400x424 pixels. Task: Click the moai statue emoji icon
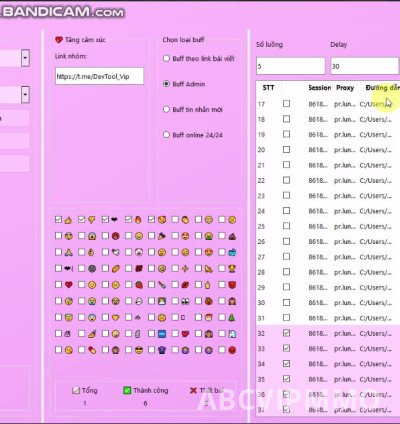tap(138, 334)
